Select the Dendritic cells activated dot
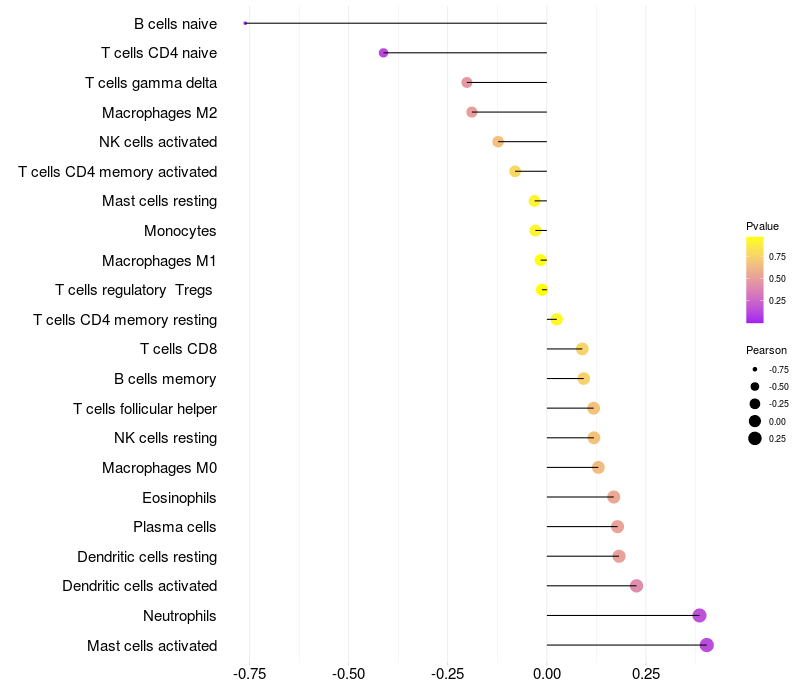800x700 pixels. tap(636, 586)
